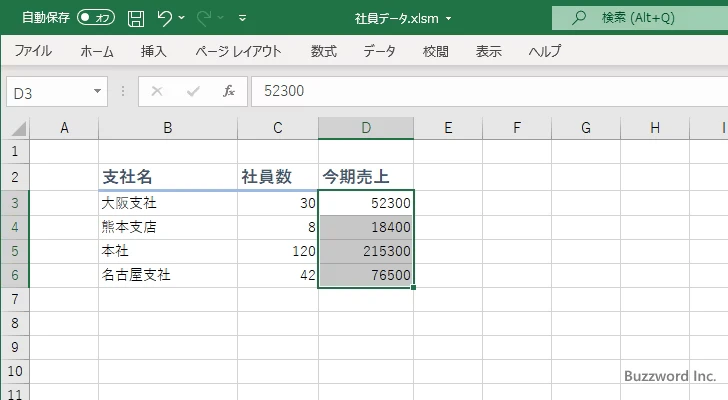Click the search magnifier icon
This screenshot has height=400, width=728.
(578, 18)
